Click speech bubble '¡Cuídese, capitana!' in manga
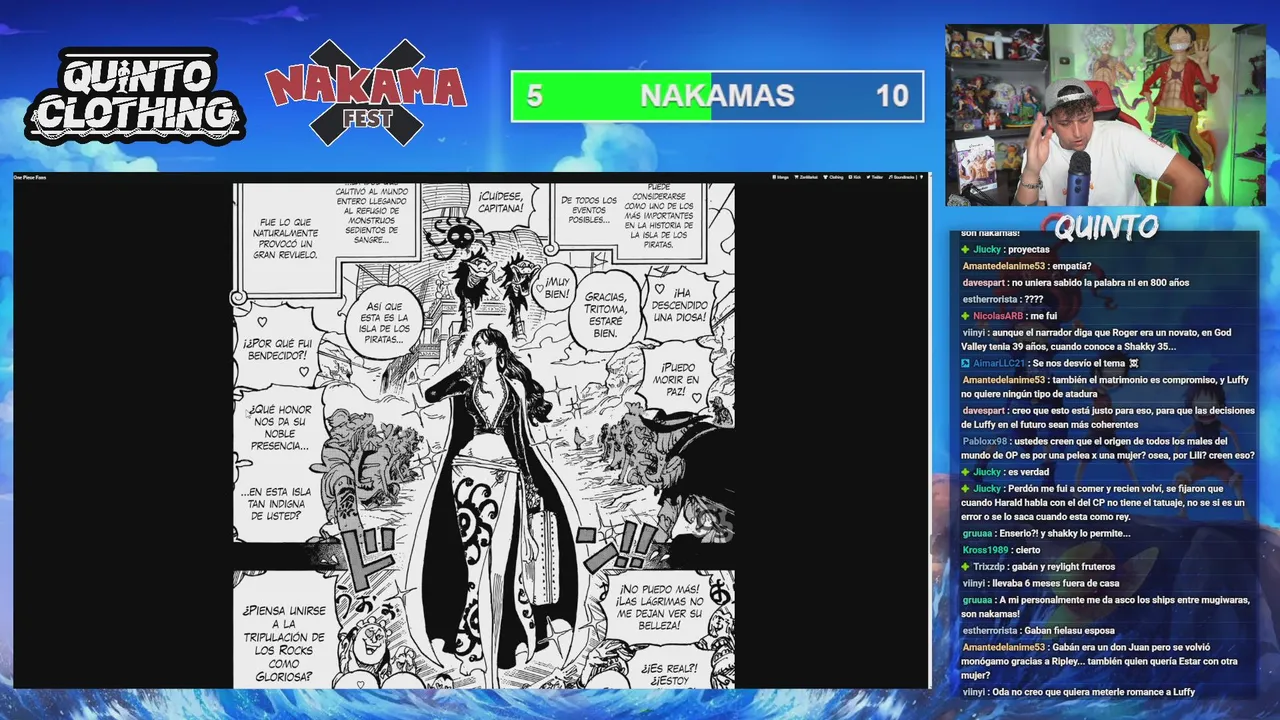This screenshot has width=1280, height=720. (x=500, y=202)
